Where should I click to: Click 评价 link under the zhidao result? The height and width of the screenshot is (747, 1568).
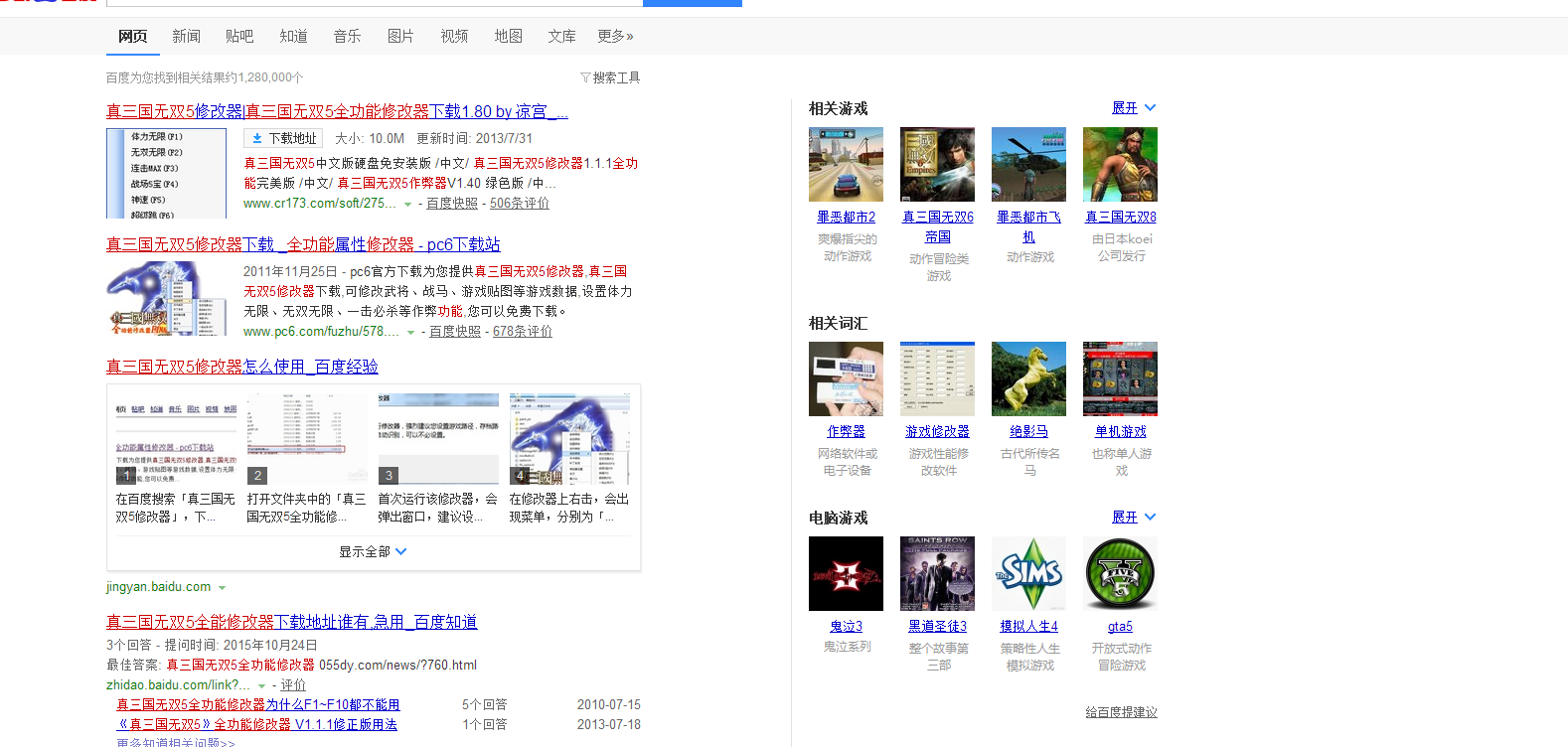293,685
